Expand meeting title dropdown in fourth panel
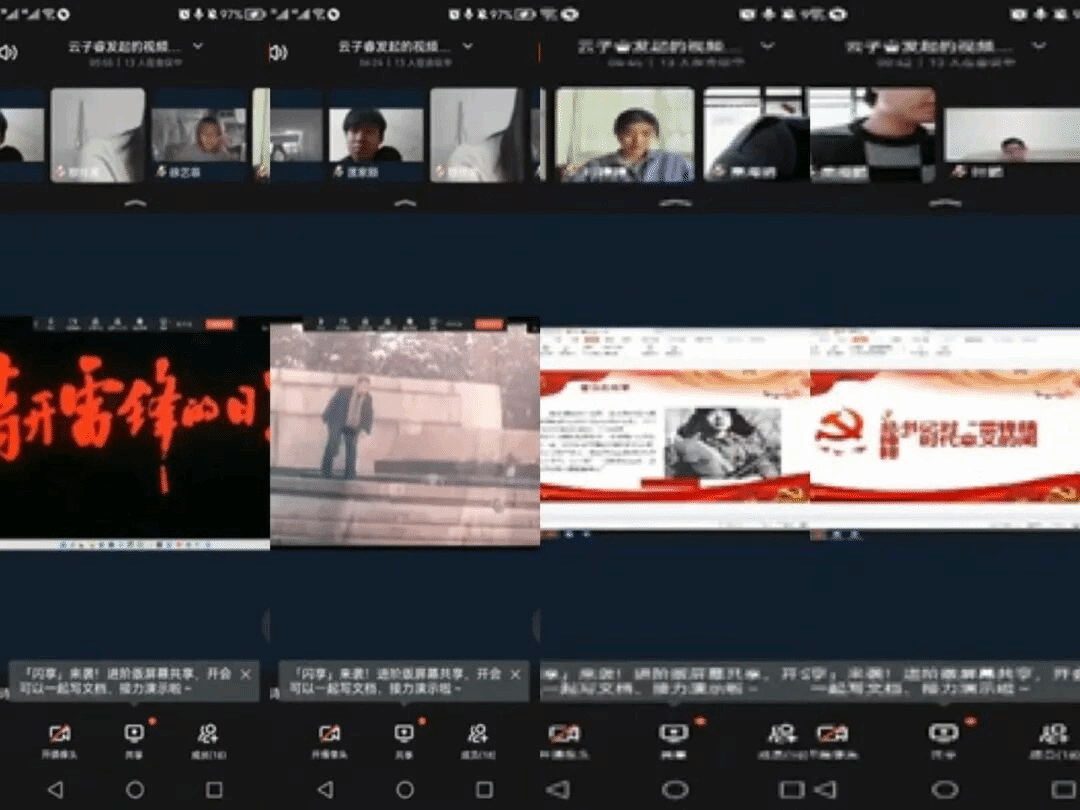 coord(1039,46)
